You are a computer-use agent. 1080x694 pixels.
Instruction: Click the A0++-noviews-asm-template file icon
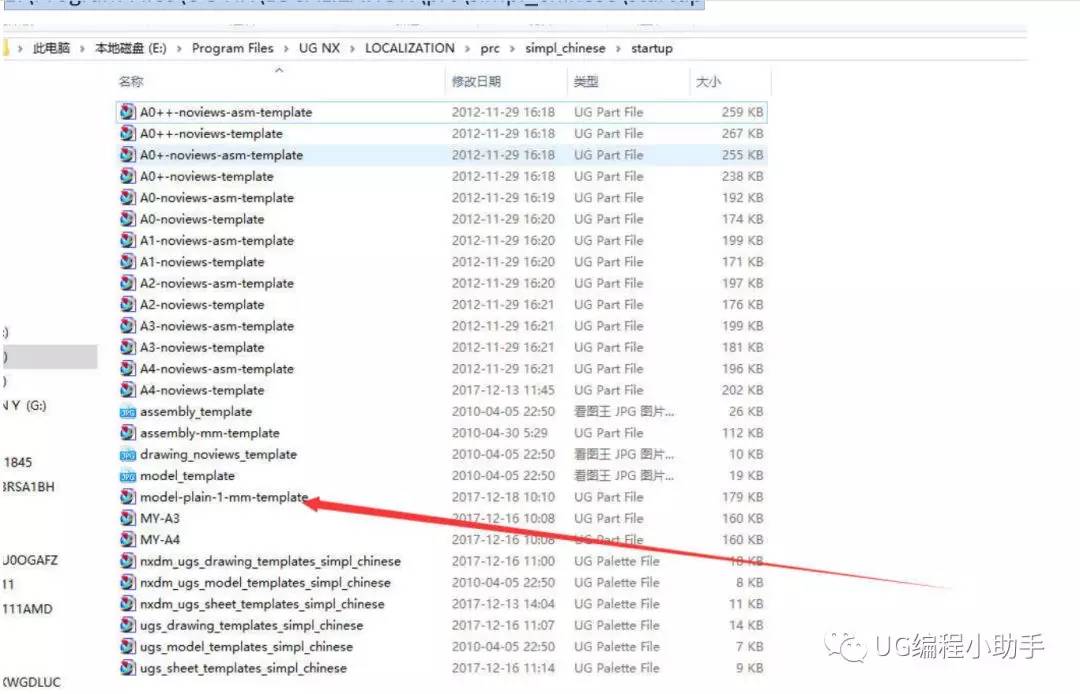[x=127, y=112]
